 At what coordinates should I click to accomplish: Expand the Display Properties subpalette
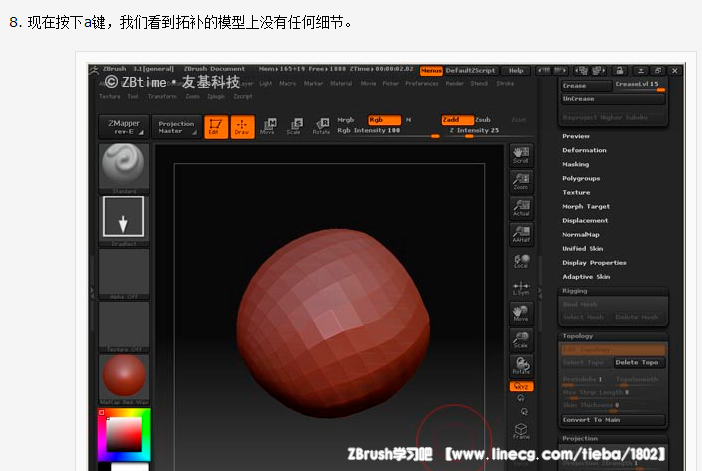click(594, 263)
